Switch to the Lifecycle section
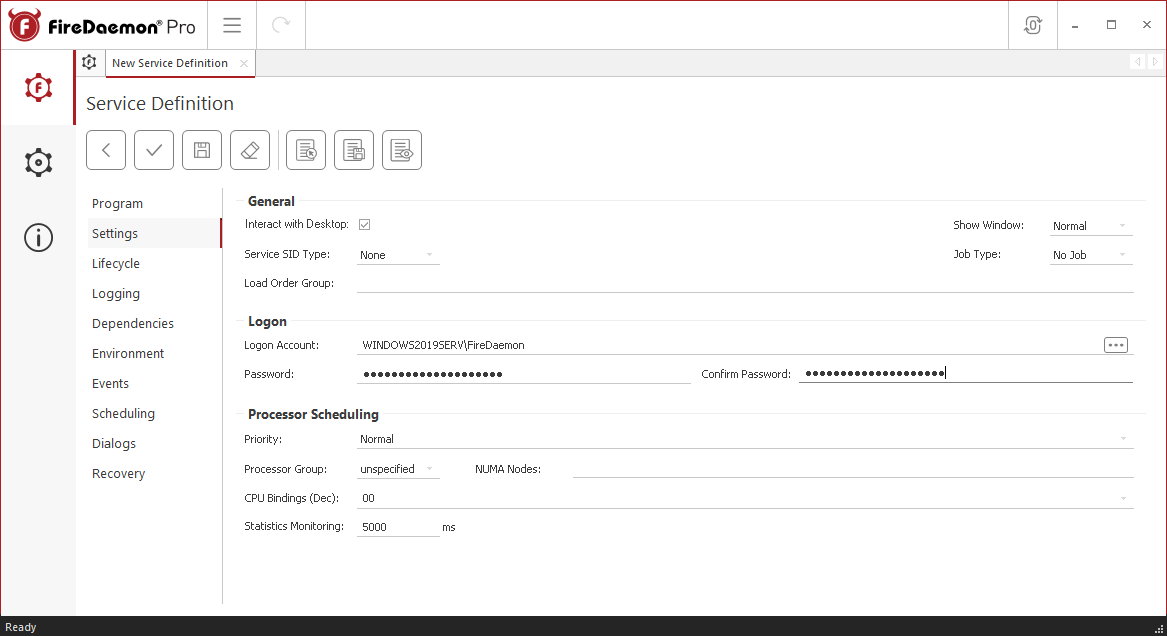The height and width of the screenshot is (636, 1167). point(116,263)
